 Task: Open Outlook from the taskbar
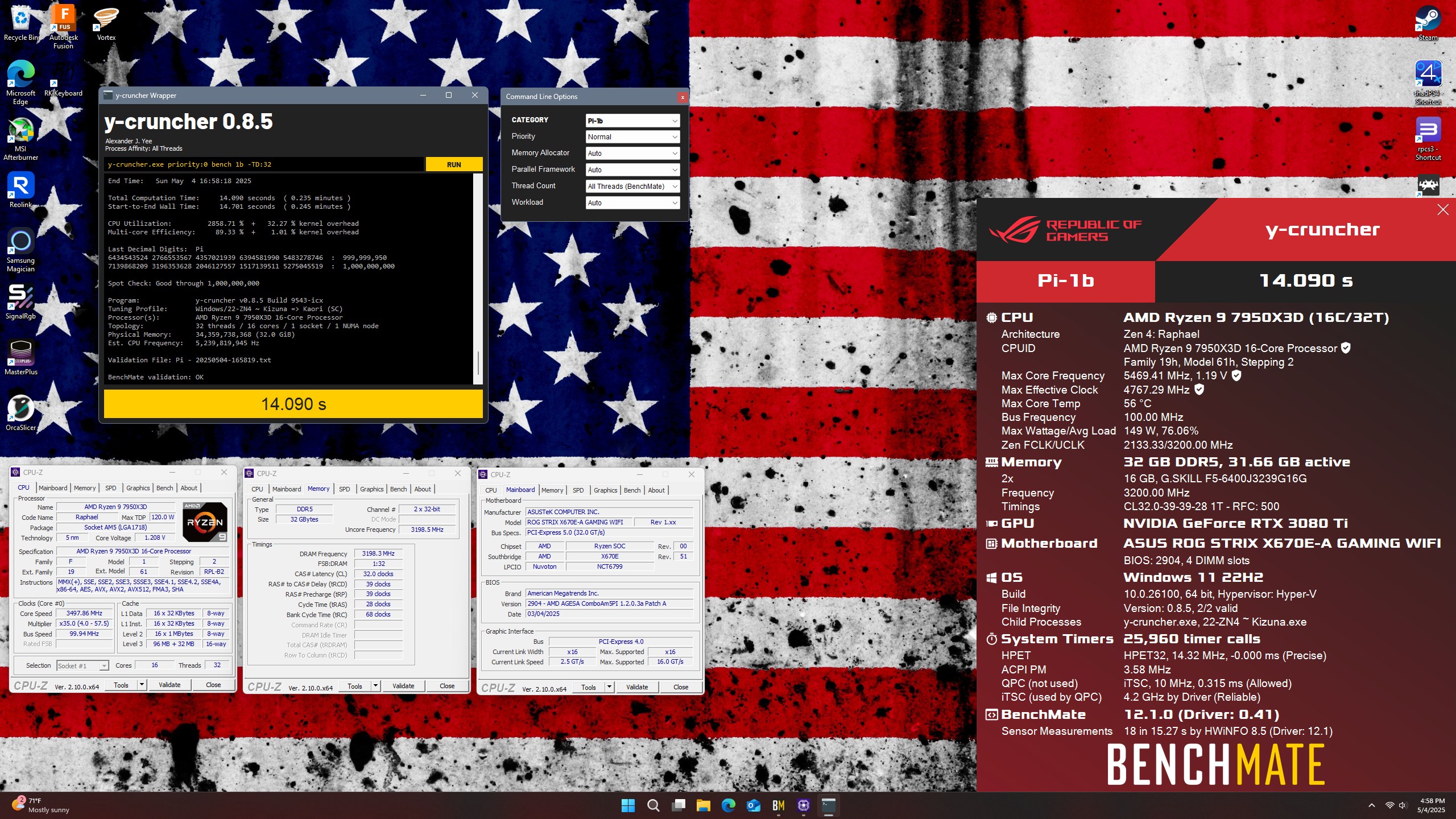754,805
